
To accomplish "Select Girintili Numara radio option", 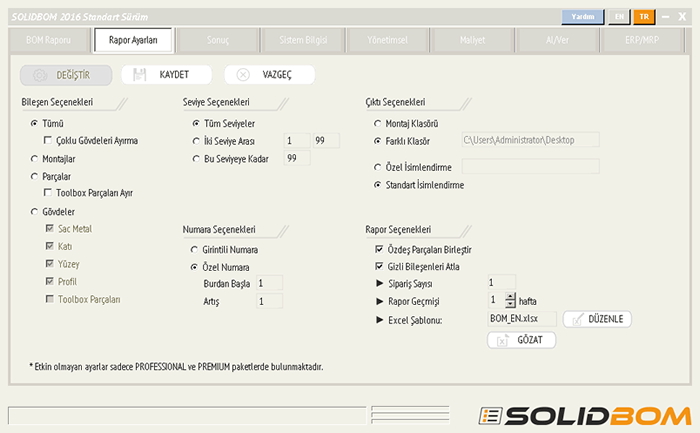I will (x=194, y=250).
